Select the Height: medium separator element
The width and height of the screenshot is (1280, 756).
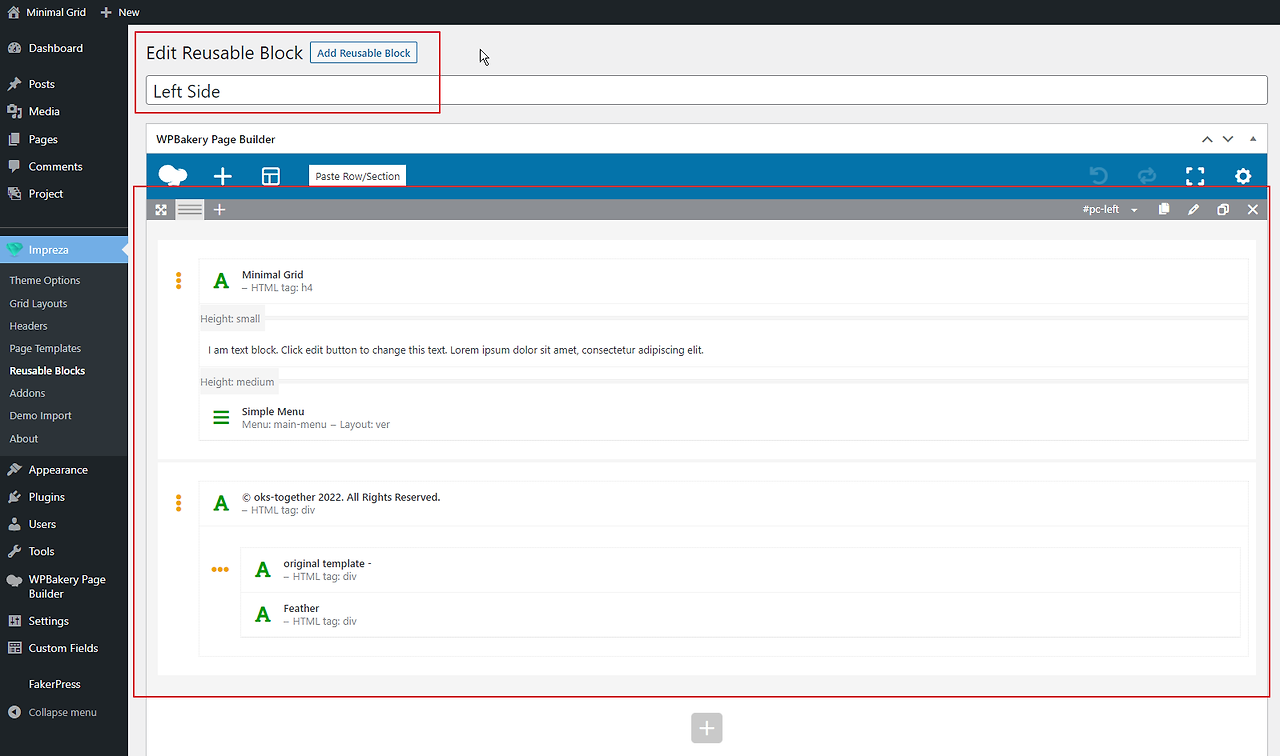click(724, 382)
